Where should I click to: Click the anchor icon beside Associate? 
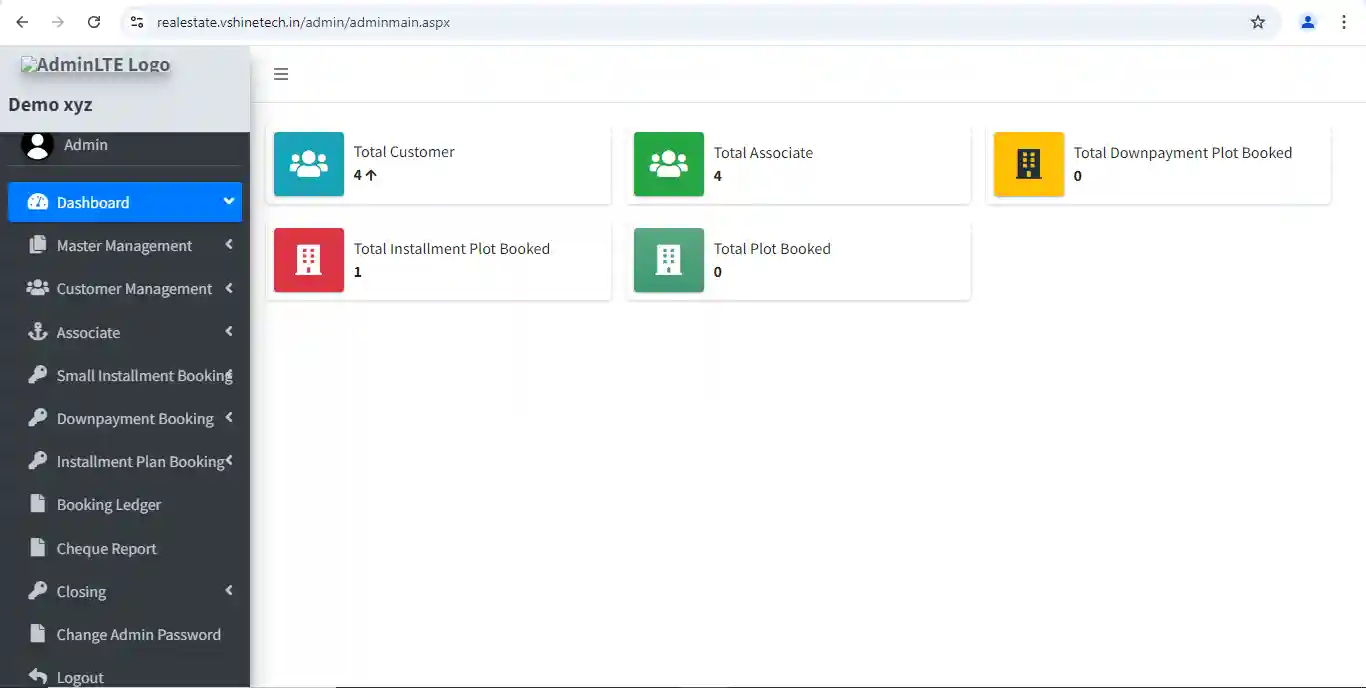pyautogui.click(x=38, y=332)
